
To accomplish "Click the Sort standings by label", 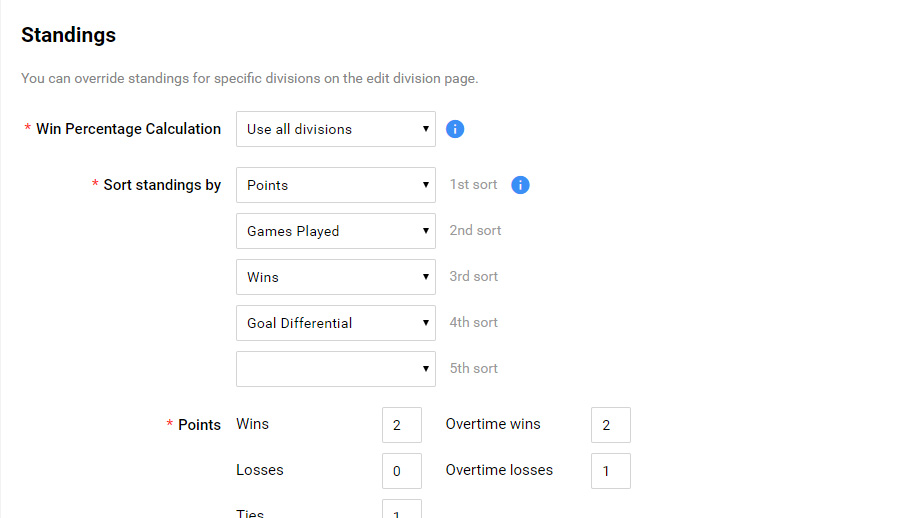I will coord(162,185).
